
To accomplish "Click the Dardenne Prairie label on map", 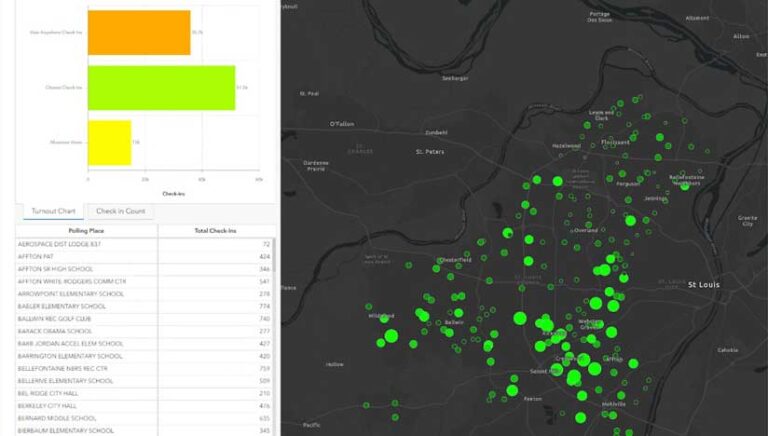I will (x=316, y=166).
